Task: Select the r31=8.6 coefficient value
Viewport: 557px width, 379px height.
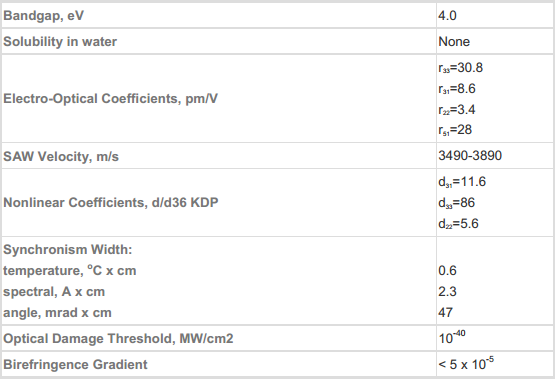Action: coord(457,88)
